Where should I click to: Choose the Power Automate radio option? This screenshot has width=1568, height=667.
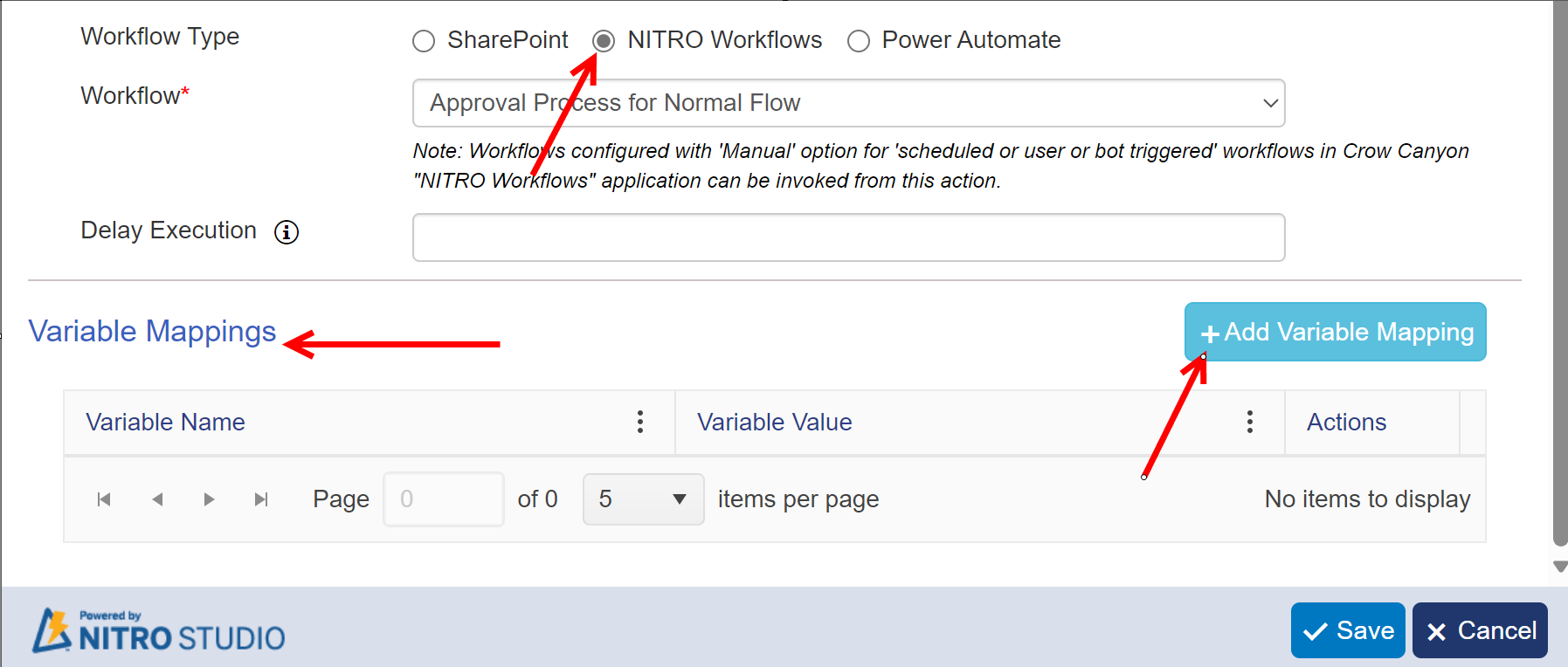click(859, 41)
